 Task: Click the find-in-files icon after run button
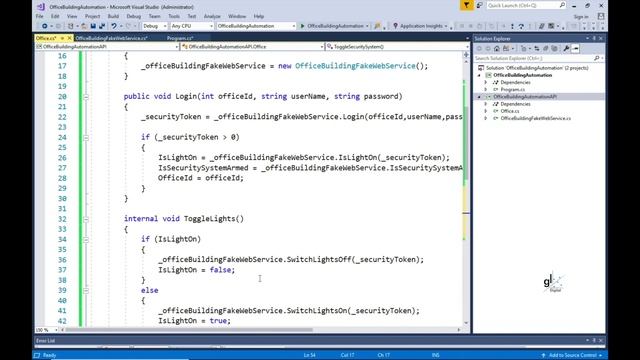377,26
